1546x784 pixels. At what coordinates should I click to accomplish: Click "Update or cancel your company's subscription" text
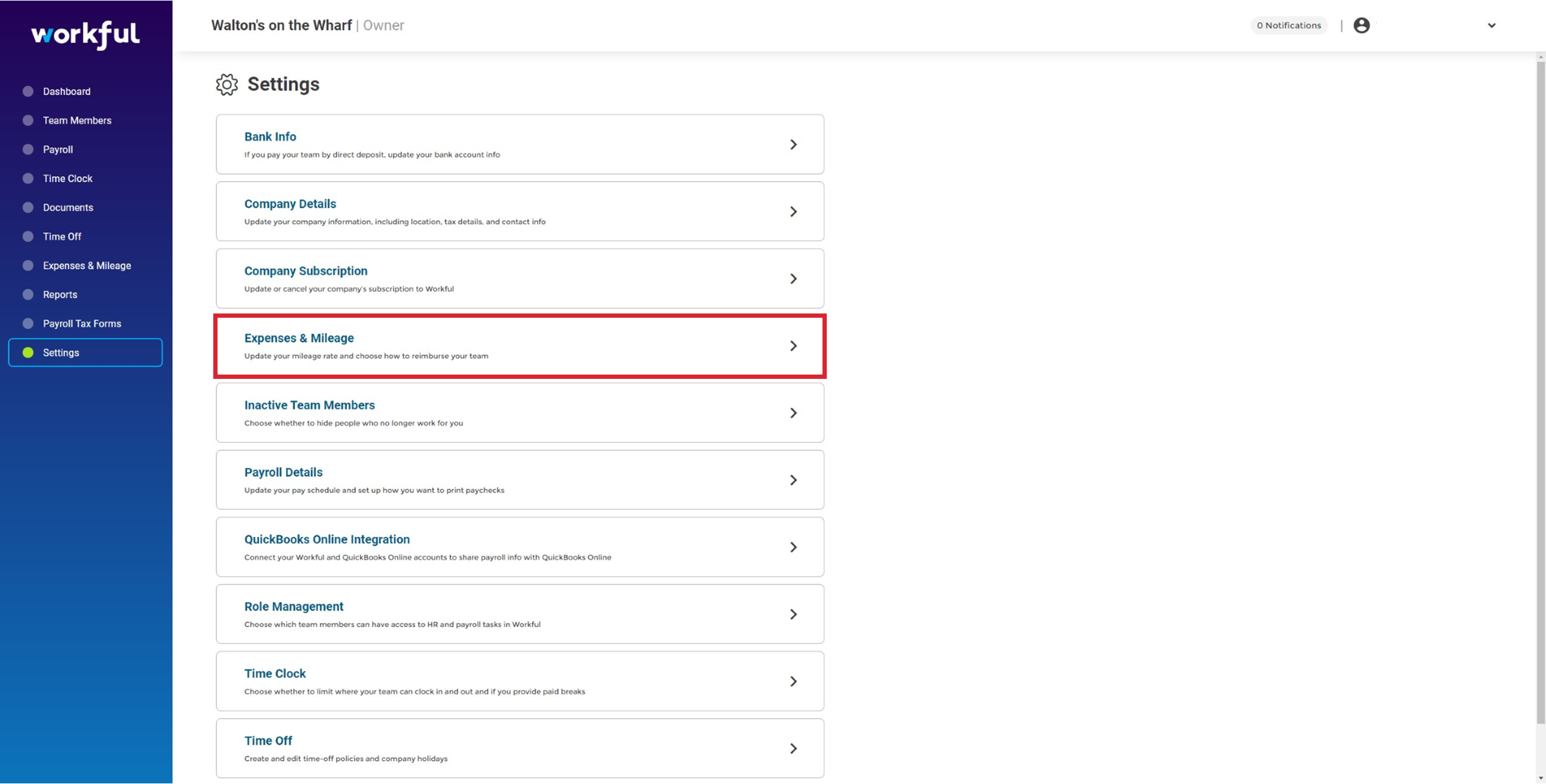point(349,289)
